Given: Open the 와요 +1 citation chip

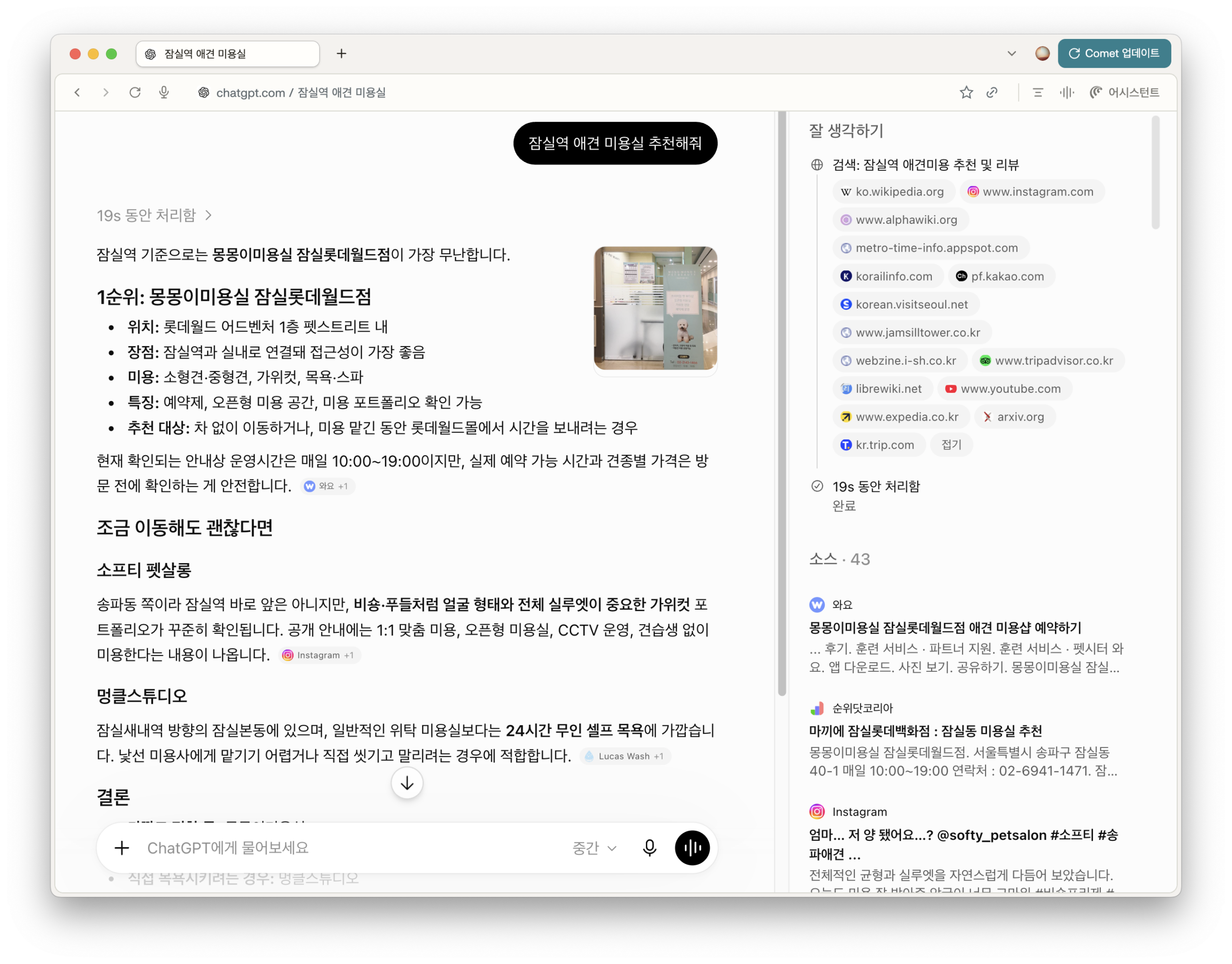Looking at the screenshot, I should [x=327, y=486].
